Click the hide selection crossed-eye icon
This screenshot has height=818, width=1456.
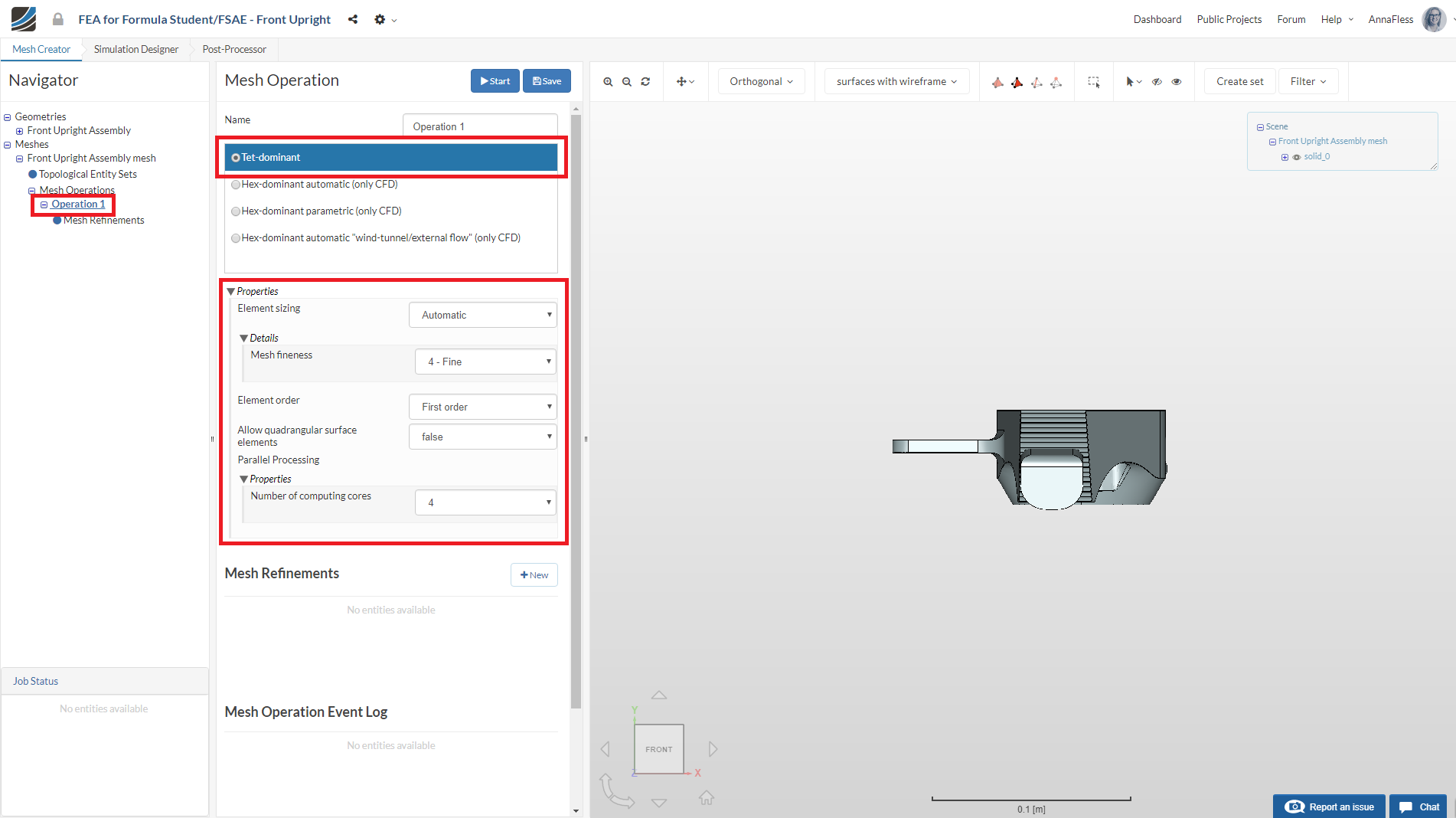1157,82
